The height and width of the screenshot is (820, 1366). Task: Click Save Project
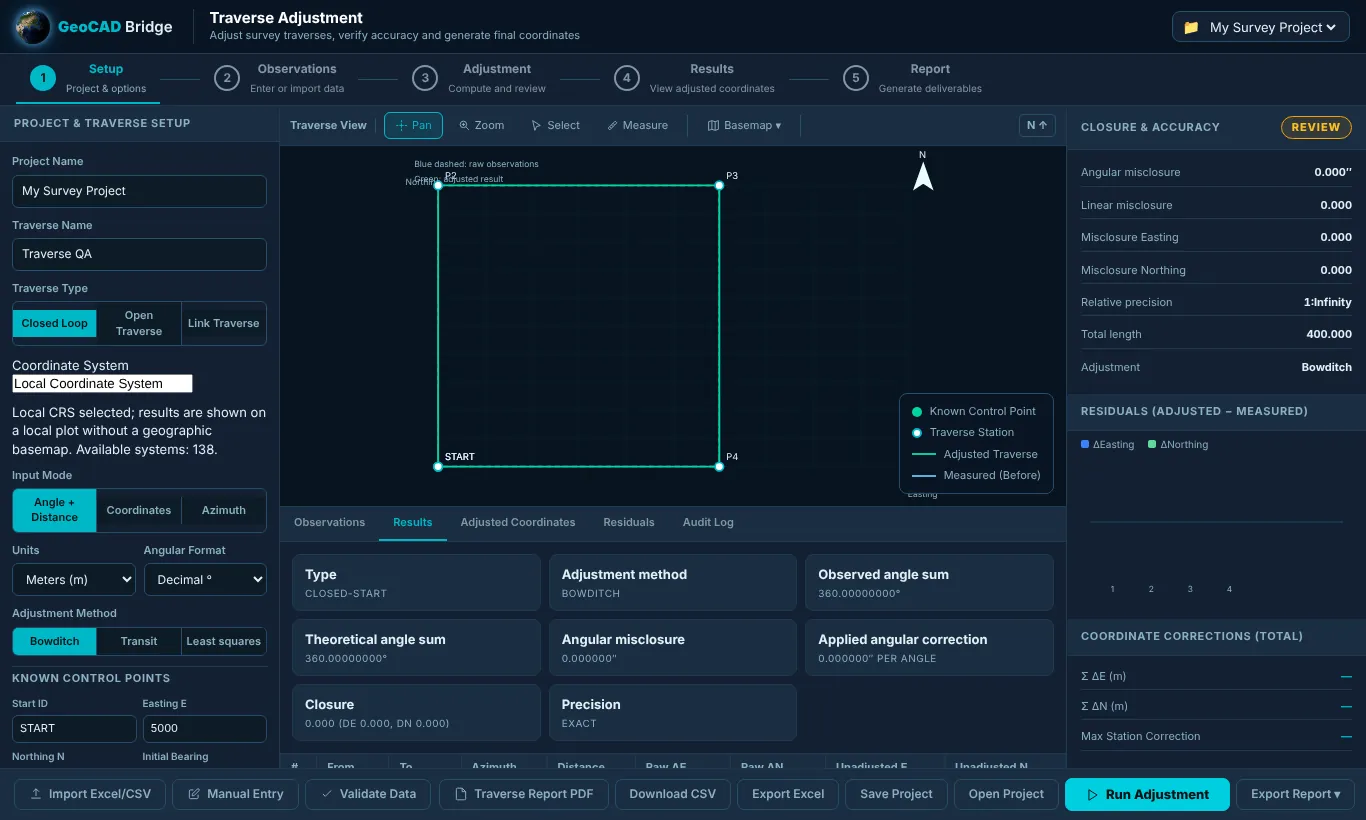(897, 794)
